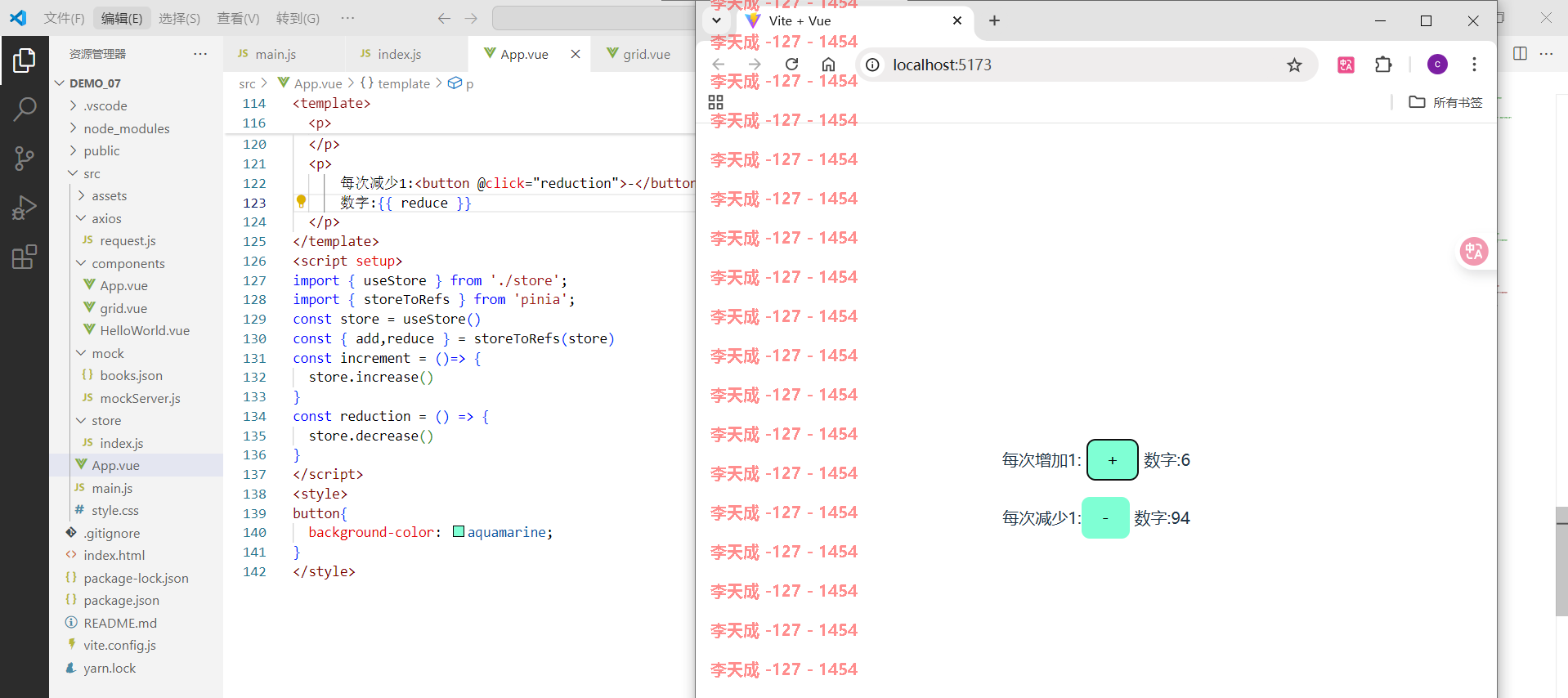Open the Run and Debug view

[x=25, y=208]
